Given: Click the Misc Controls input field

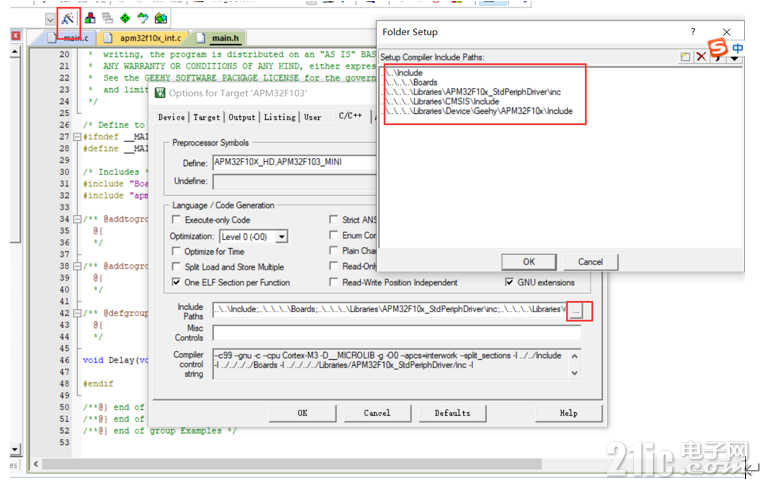Looking at the screenshot, I should tap(396, 332).
